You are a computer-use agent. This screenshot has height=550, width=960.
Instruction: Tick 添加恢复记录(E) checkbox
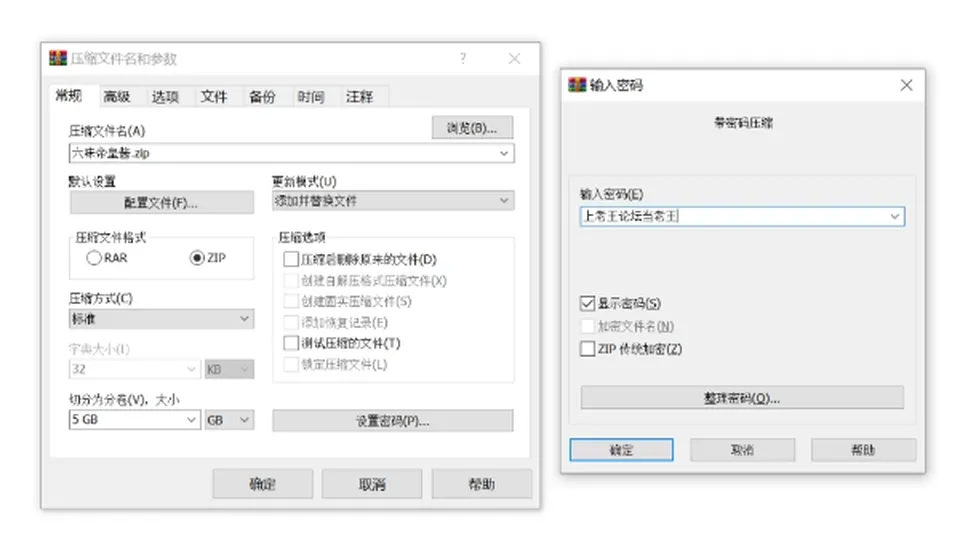click(291, 322)
